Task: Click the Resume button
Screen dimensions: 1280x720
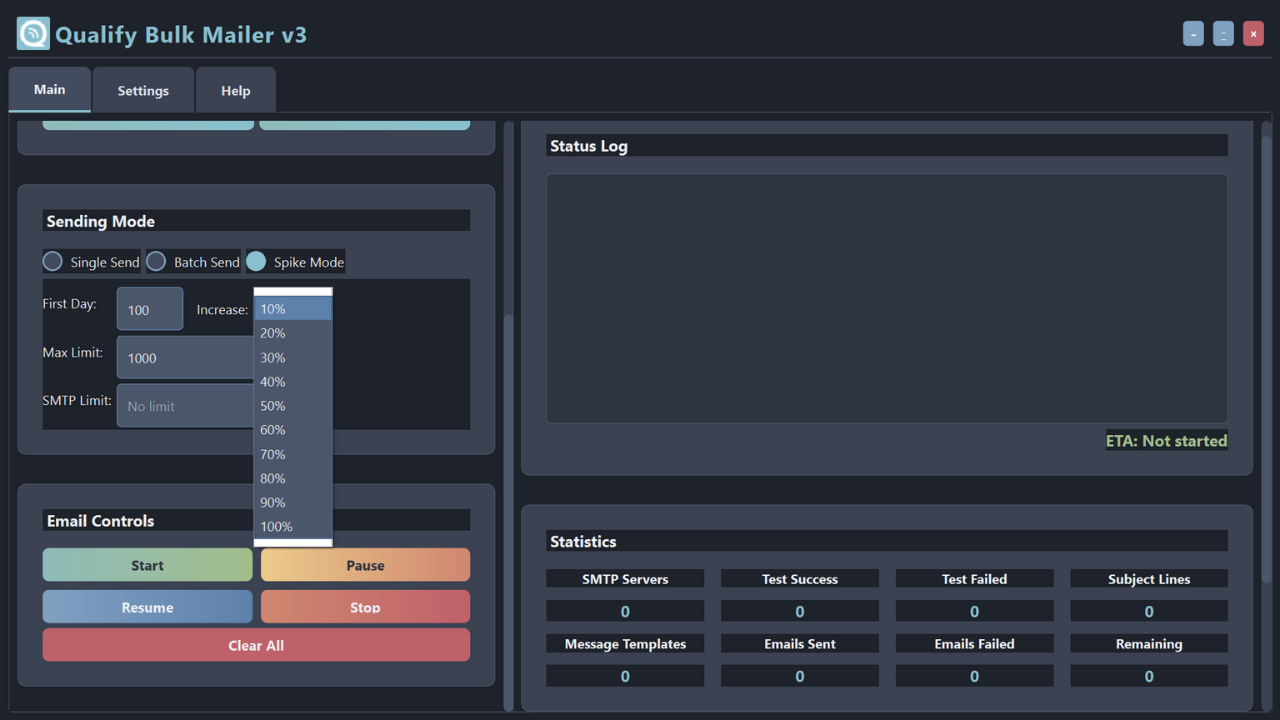Action: pos(147,607)
